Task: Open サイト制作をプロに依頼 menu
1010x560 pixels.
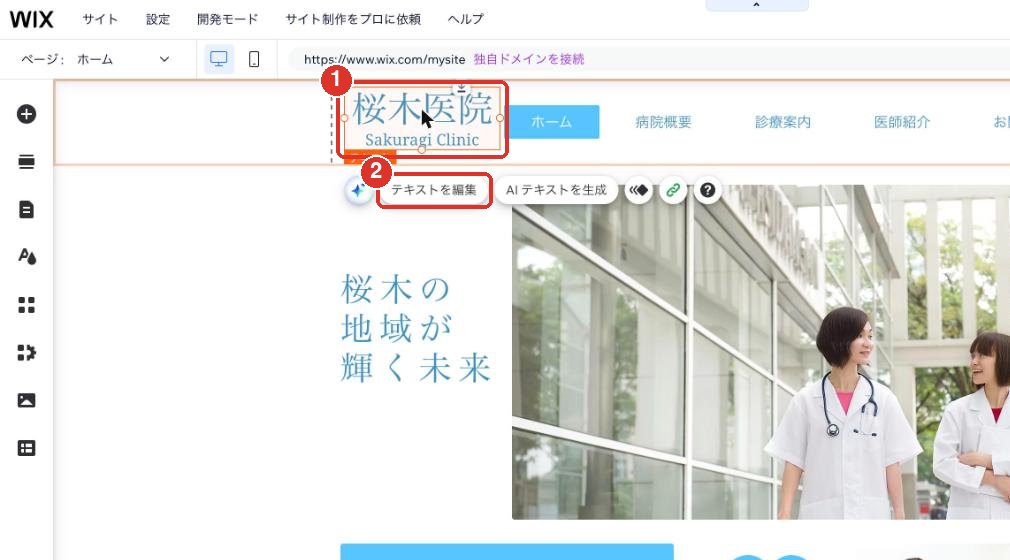Action: pos(353,19)
